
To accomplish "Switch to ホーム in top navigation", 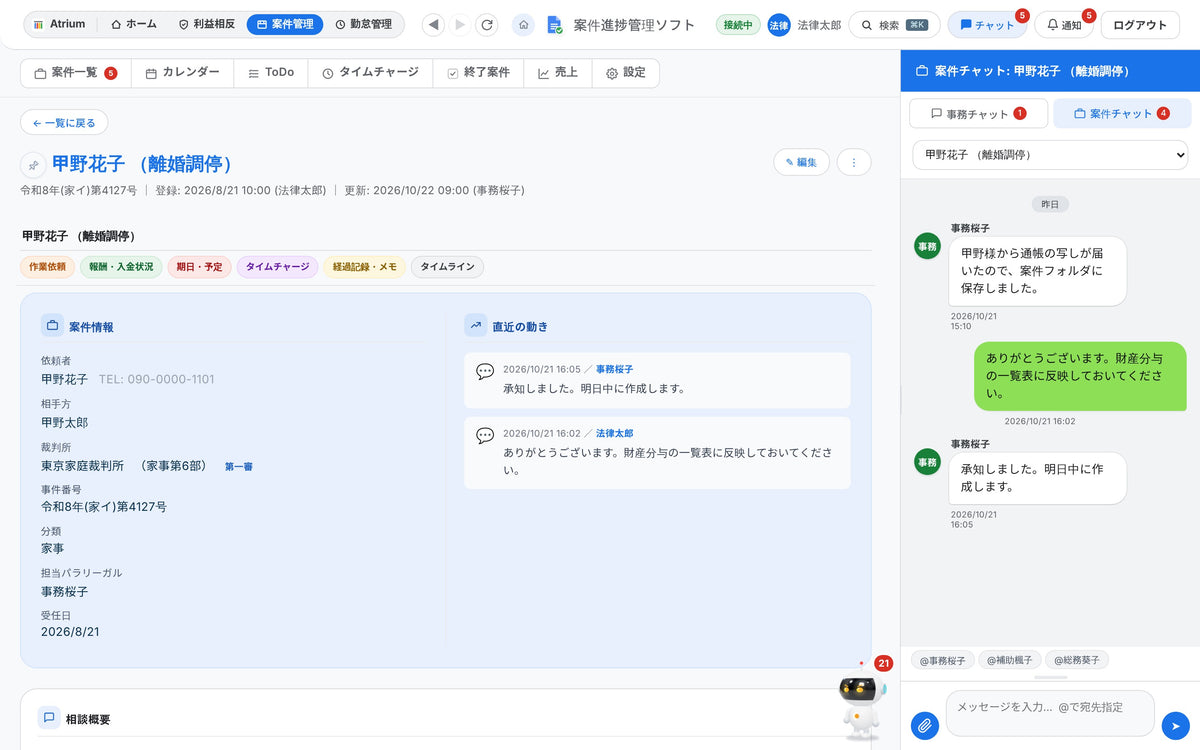I will (134, 24).
